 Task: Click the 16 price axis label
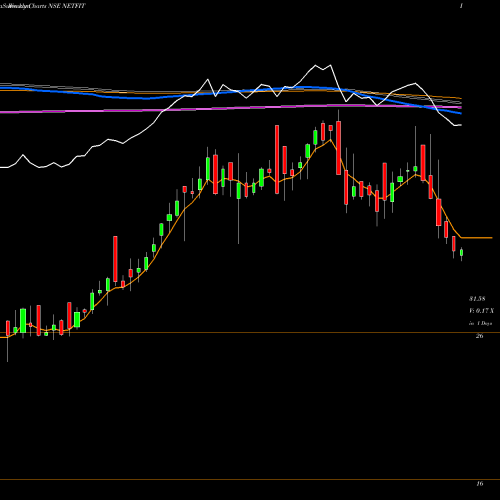point(479,483)
